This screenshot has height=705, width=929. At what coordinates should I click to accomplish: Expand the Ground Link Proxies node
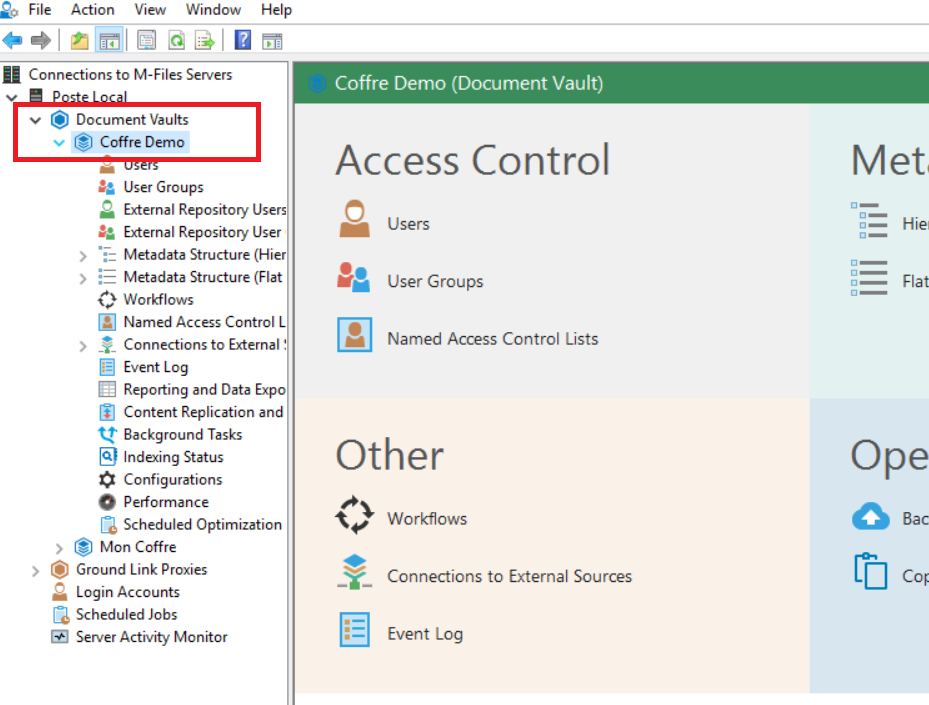36,570
